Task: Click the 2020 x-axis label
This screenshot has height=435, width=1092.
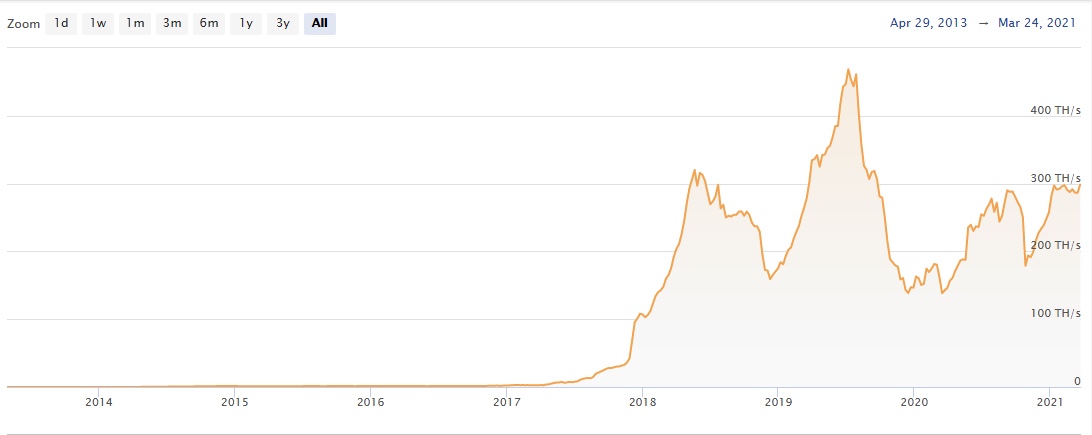Action: (x=913, y=402)
